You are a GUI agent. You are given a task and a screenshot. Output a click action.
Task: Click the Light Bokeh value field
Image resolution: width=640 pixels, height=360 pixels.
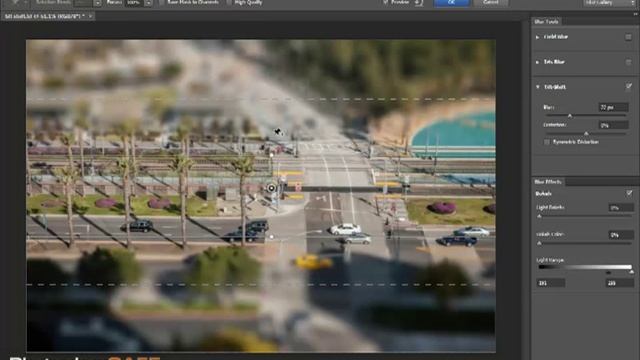620,208
